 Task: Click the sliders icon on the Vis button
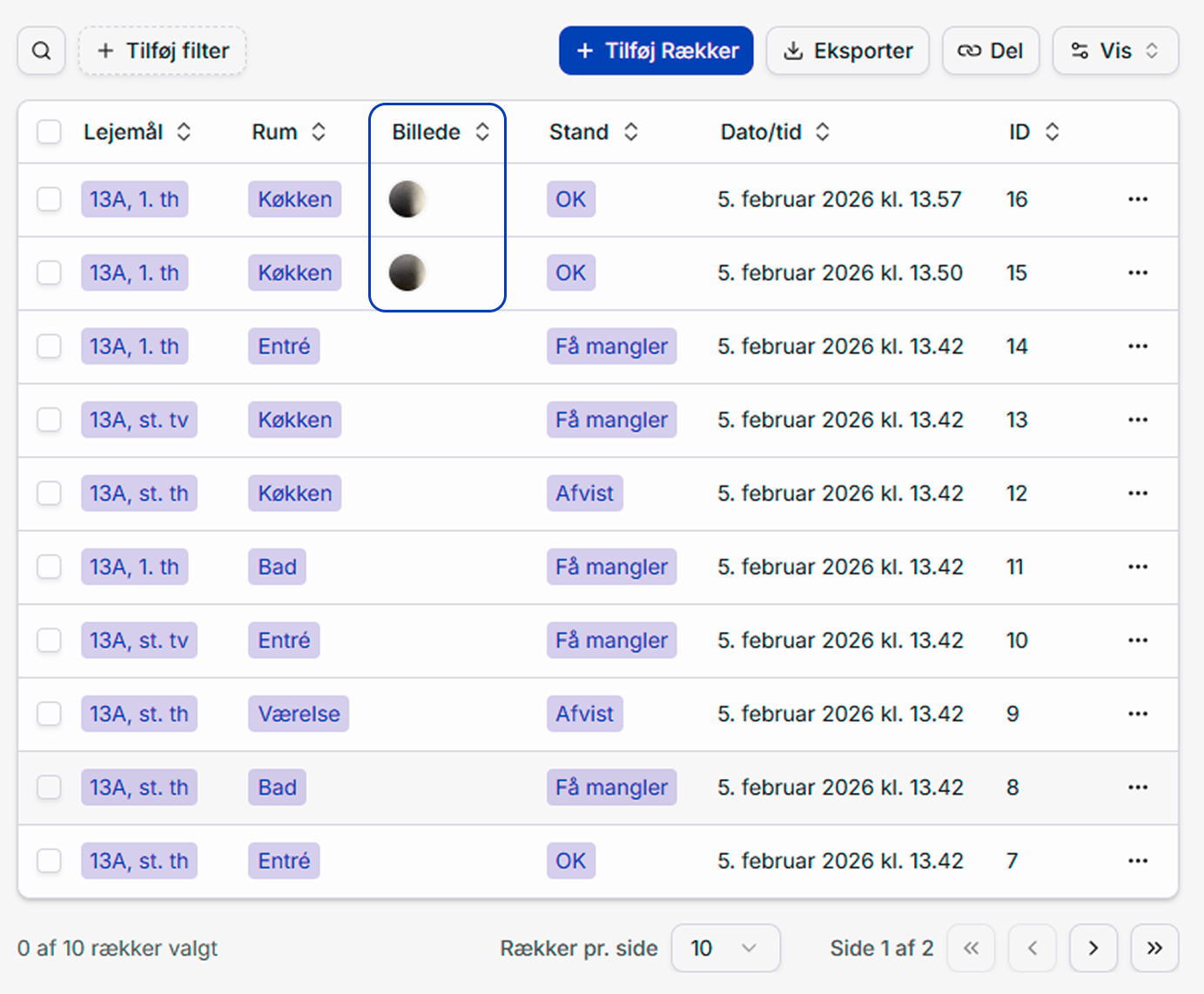tap(1079, 50)
